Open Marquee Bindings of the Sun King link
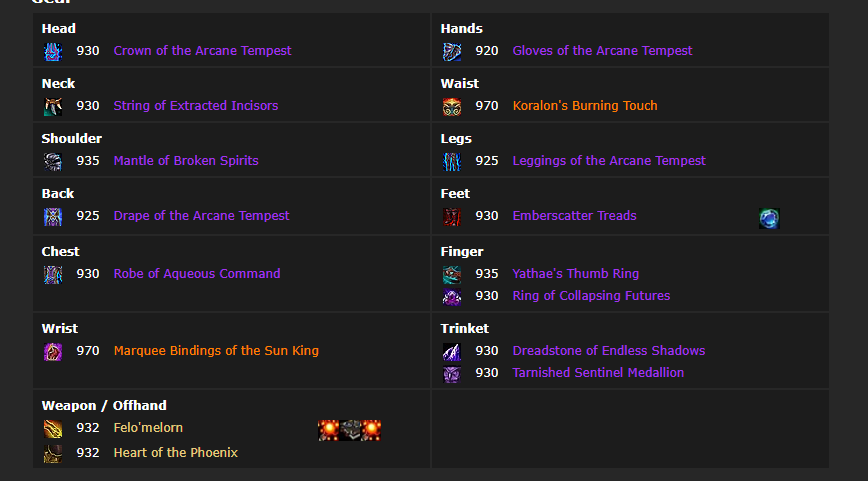The image size is (868, 481). 216,351
